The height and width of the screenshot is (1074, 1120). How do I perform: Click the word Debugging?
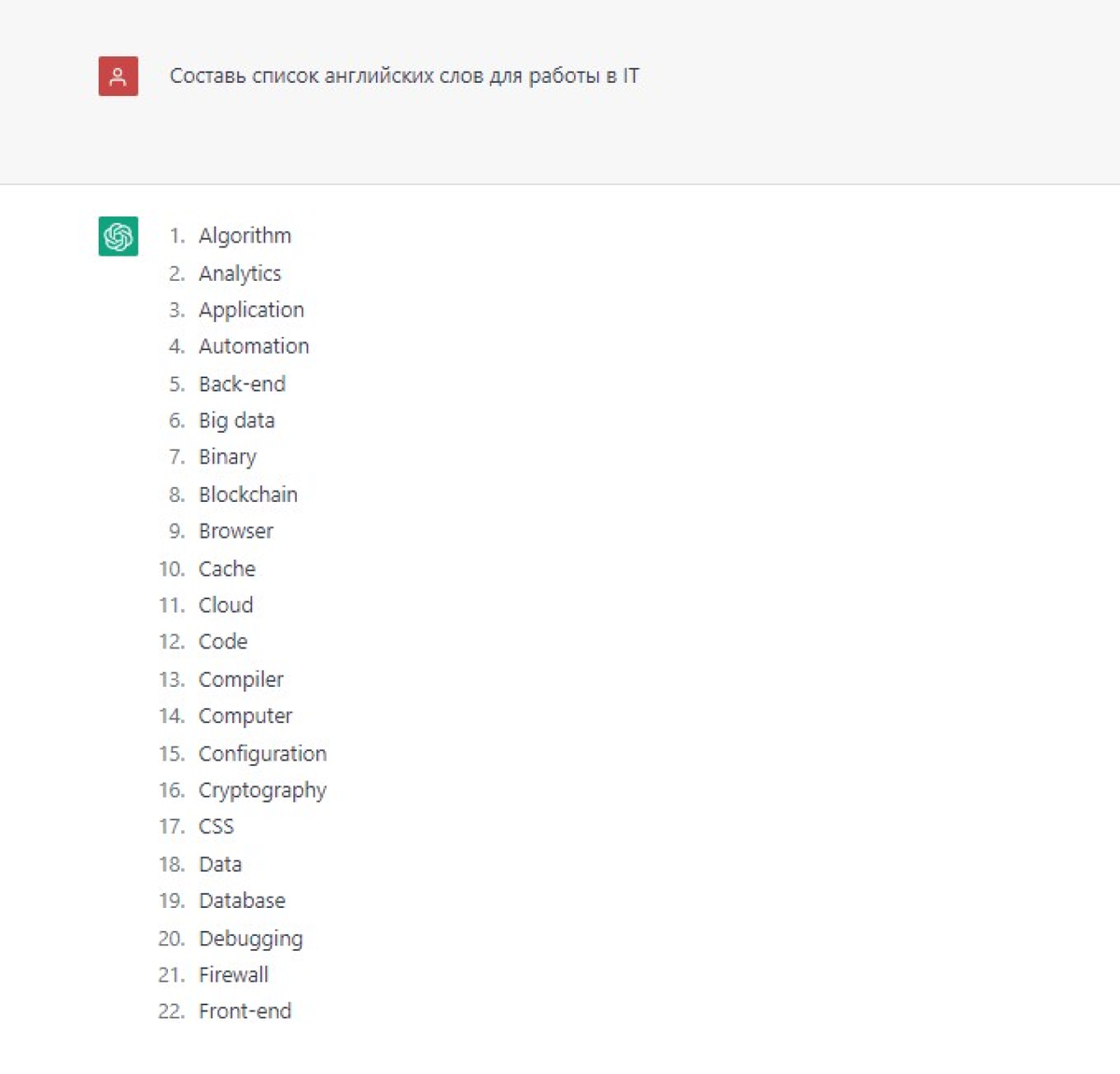250,938
